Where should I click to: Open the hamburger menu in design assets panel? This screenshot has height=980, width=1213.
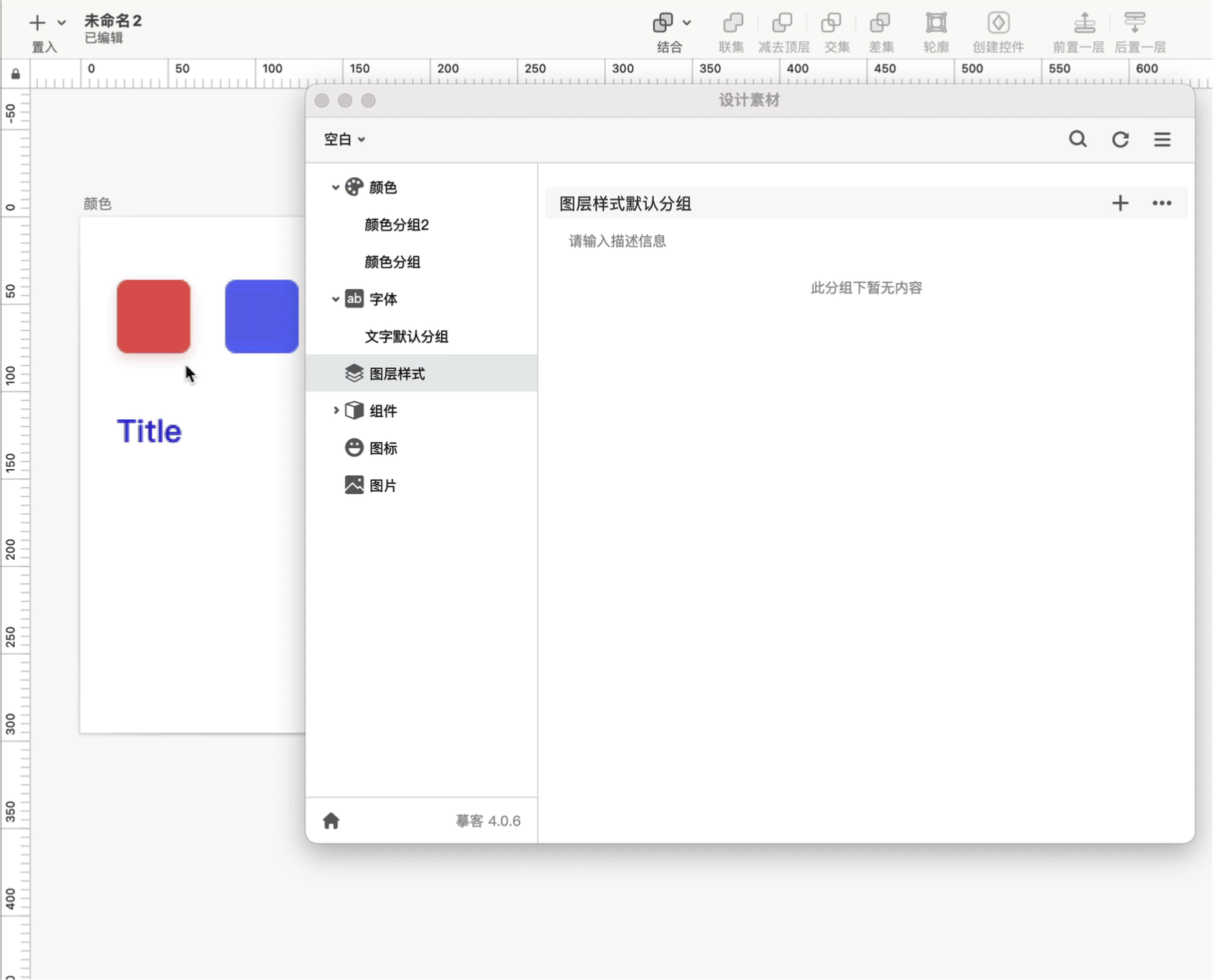(1162, 140)
